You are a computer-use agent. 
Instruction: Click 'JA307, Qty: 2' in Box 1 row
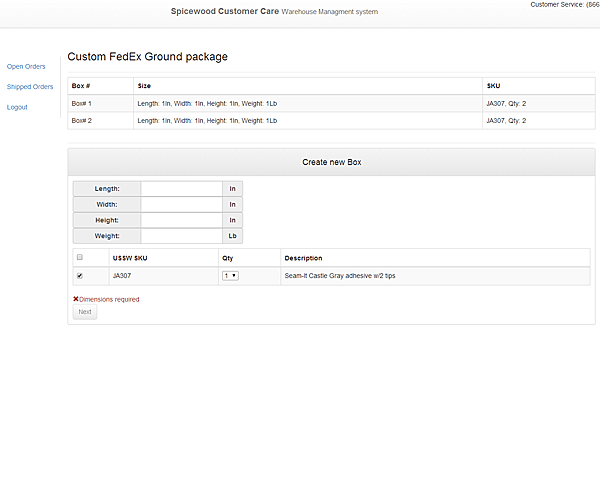tap(506, 104)
